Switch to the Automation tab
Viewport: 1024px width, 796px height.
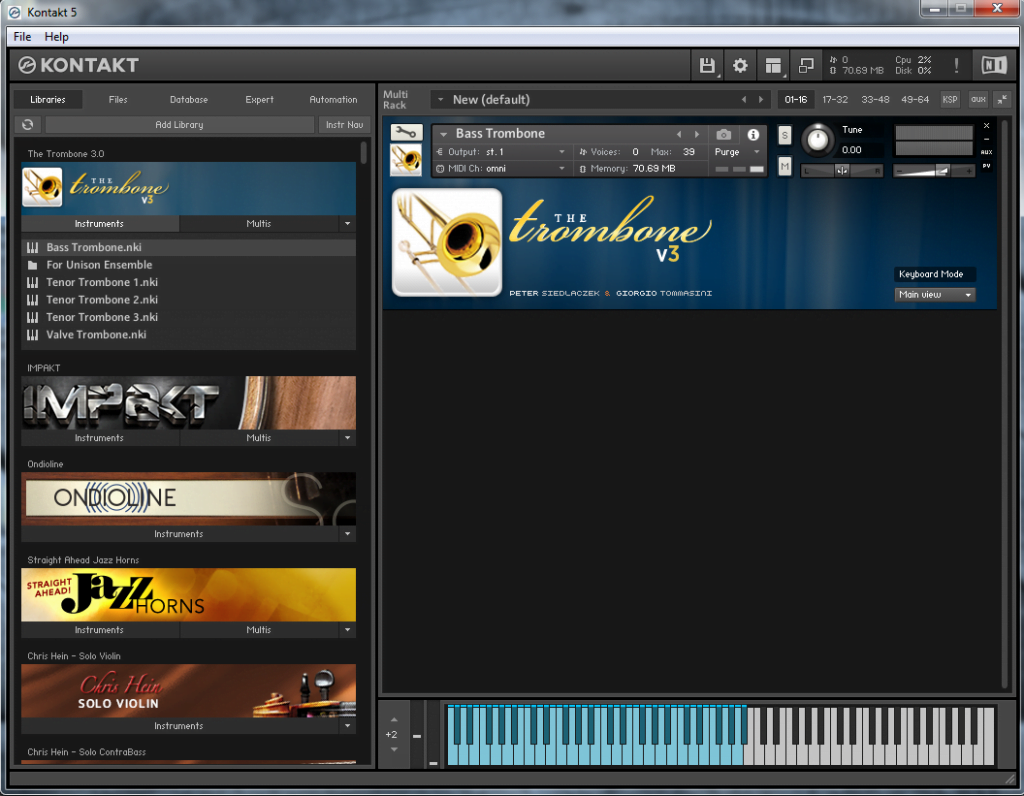pyautogui.click(x=333, y=99)
